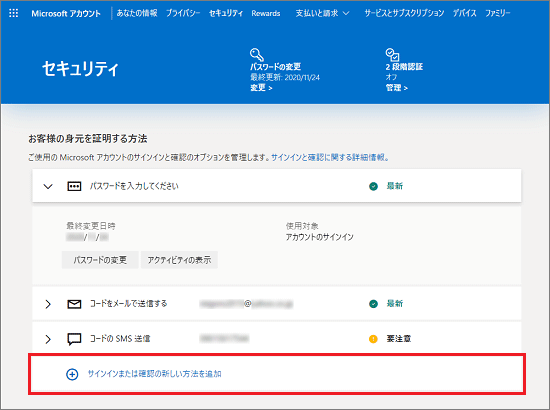Open サービスとサブスクリプション tab
The height and width of the screenshot is (410, 550).
[404, 13]
